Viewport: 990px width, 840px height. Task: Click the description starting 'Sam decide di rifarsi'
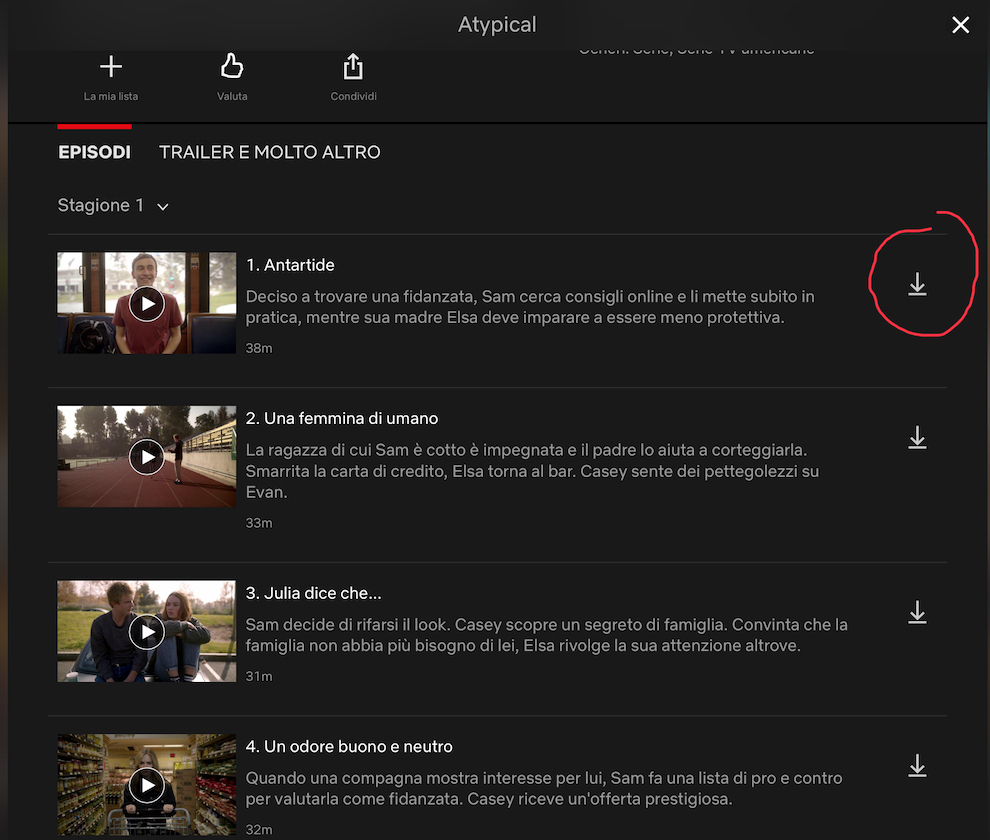547,635
